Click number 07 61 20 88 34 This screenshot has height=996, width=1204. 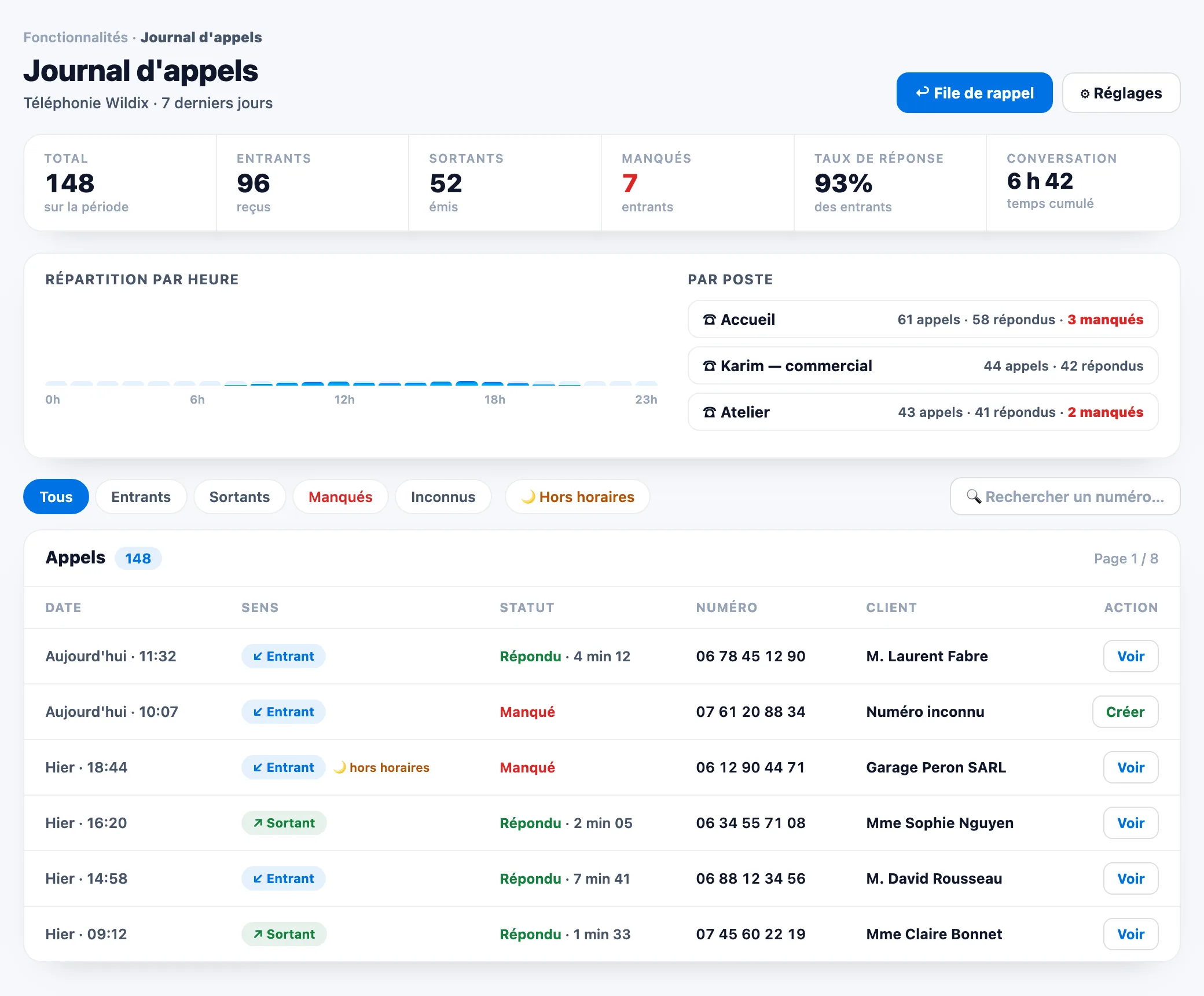pos(751,712)
